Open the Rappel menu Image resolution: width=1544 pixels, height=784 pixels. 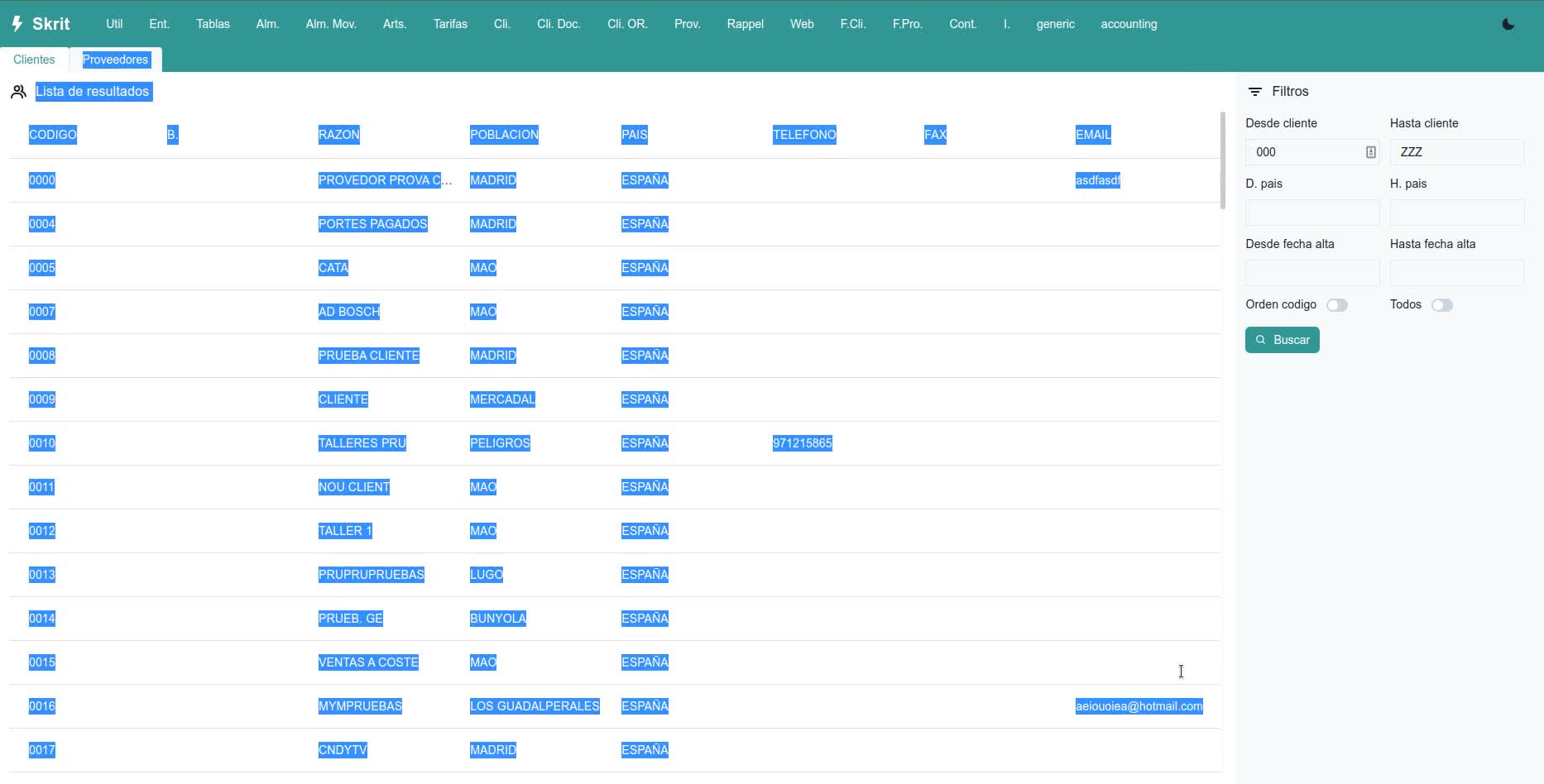click(745, 24)
